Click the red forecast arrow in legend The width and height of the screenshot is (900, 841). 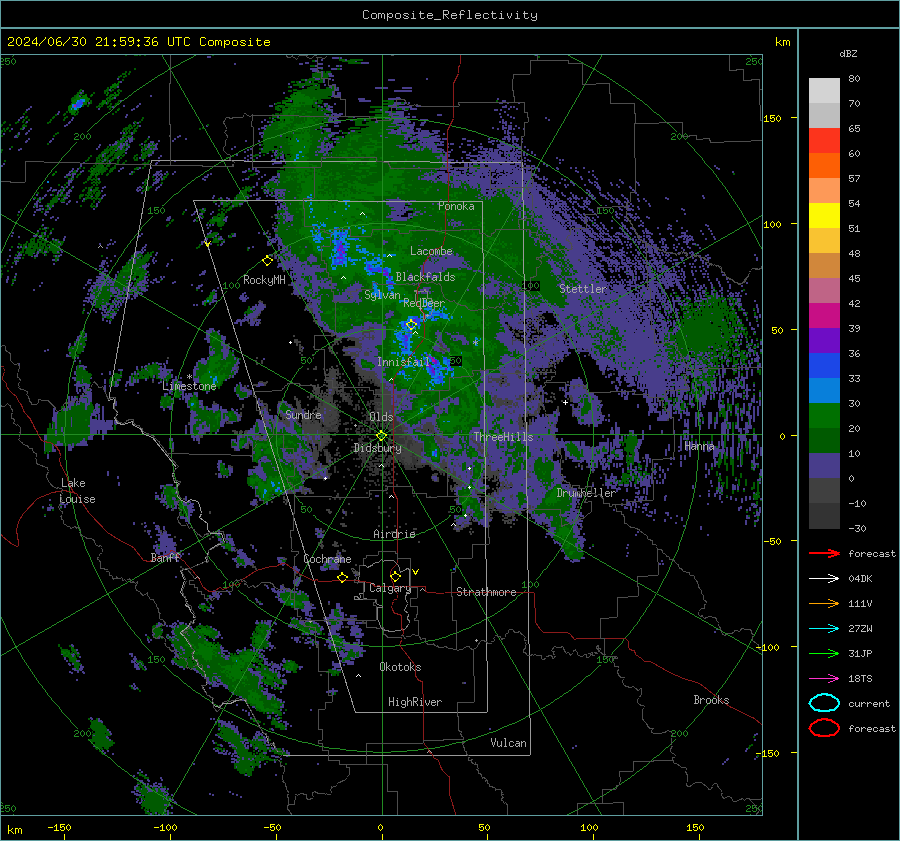tap(824, 553)
